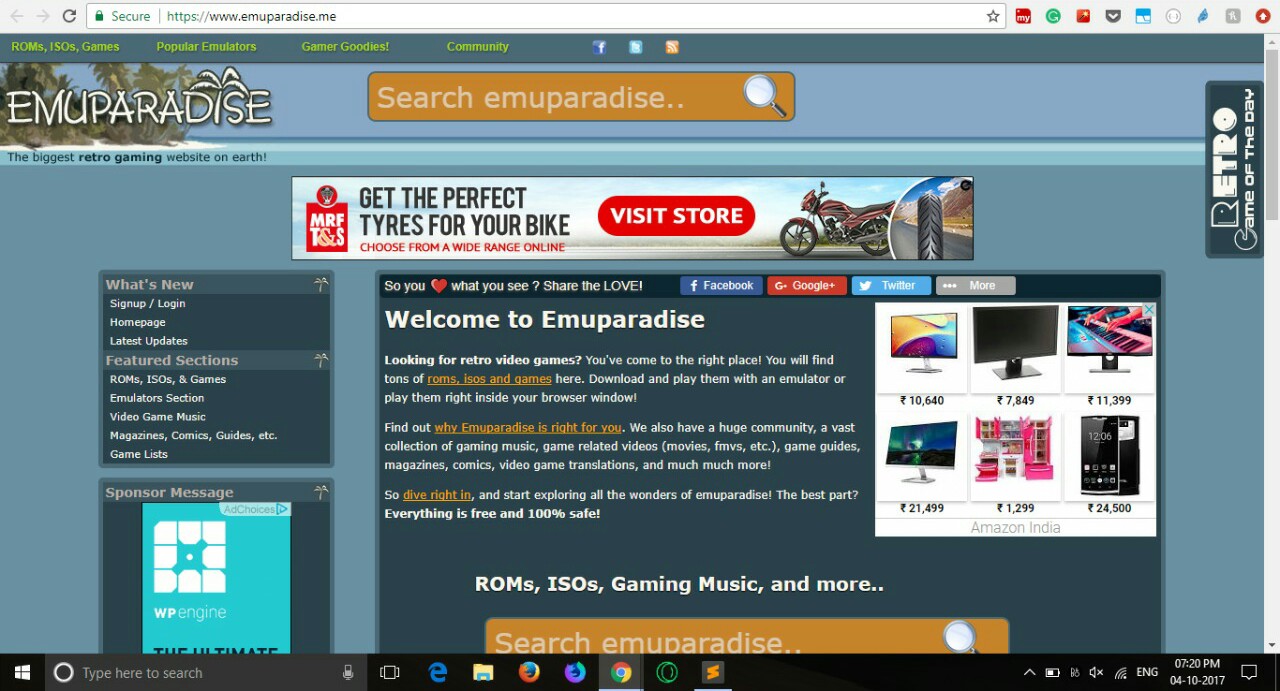Image resolution: width=1280 pixels, height=691 pixels.
Task: Click the Twitter icon in the top navigation bar
Action: [x=635, y=47]
